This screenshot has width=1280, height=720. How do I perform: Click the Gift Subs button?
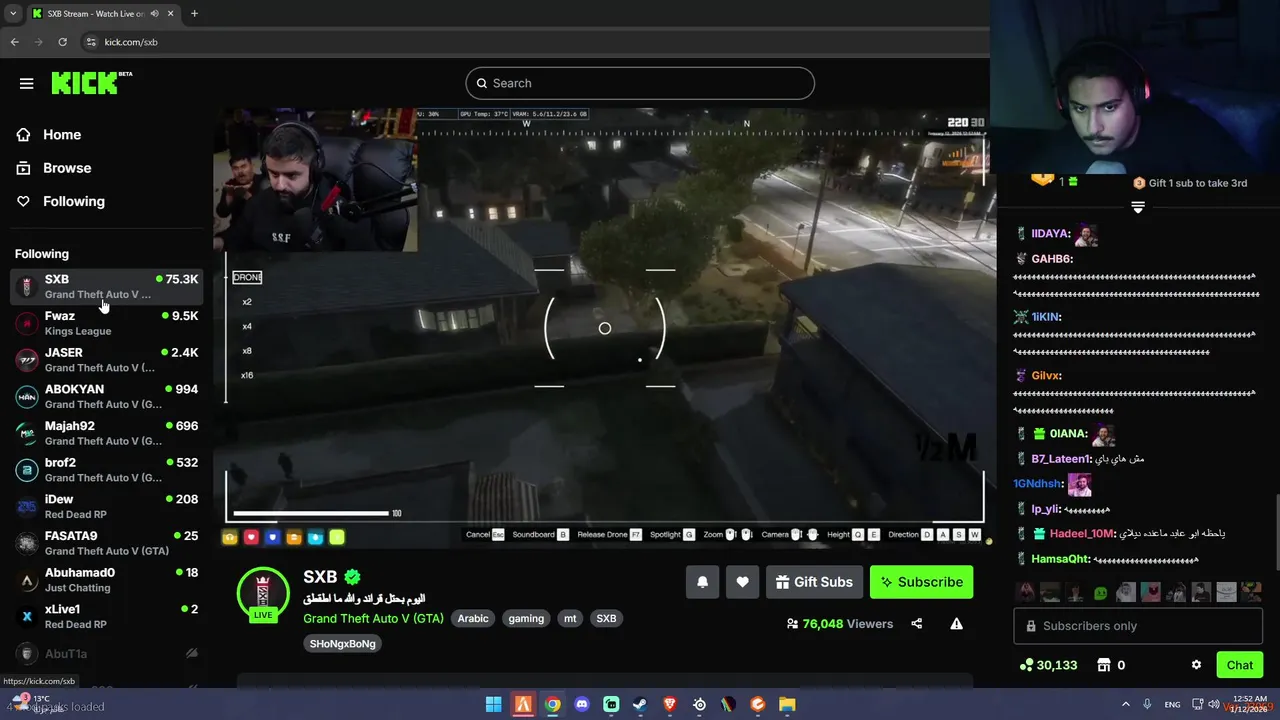tap(813, 582)
